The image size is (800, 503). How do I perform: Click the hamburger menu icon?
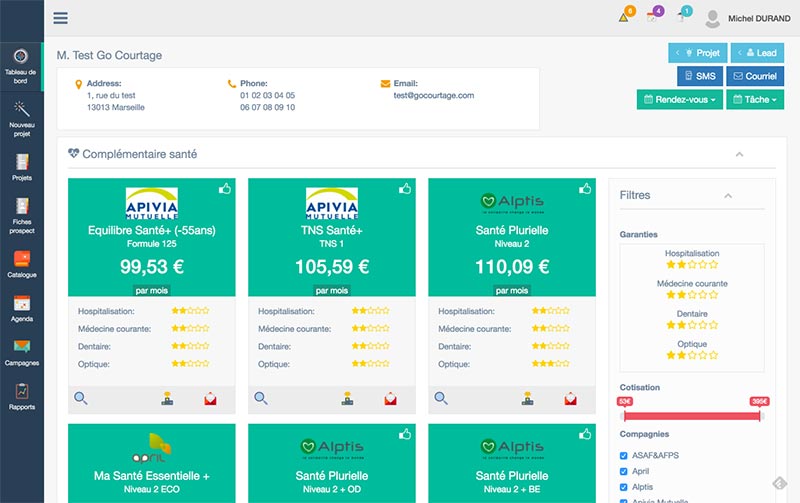point(61,17)
